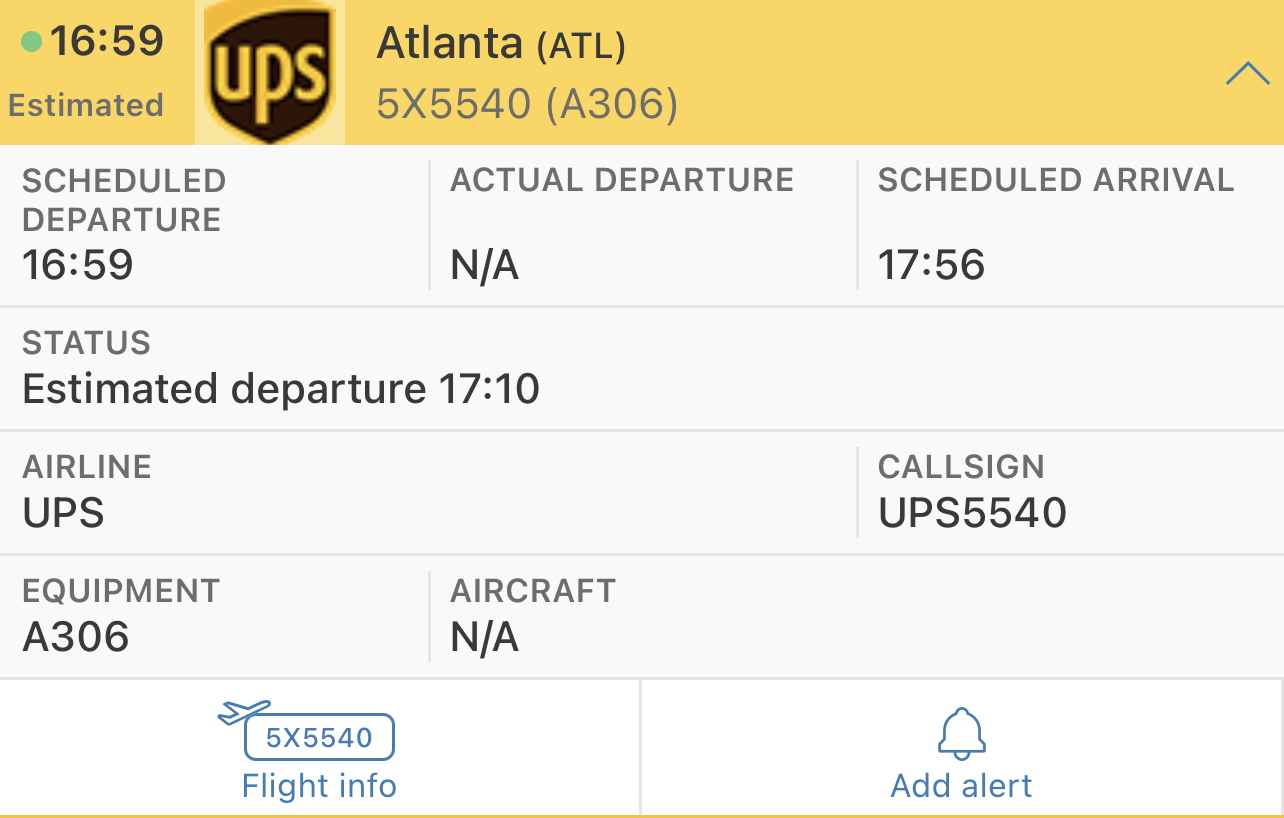Click the Actual Departure N/A field
Screen dimensions: 1284x818
(485, 266)
